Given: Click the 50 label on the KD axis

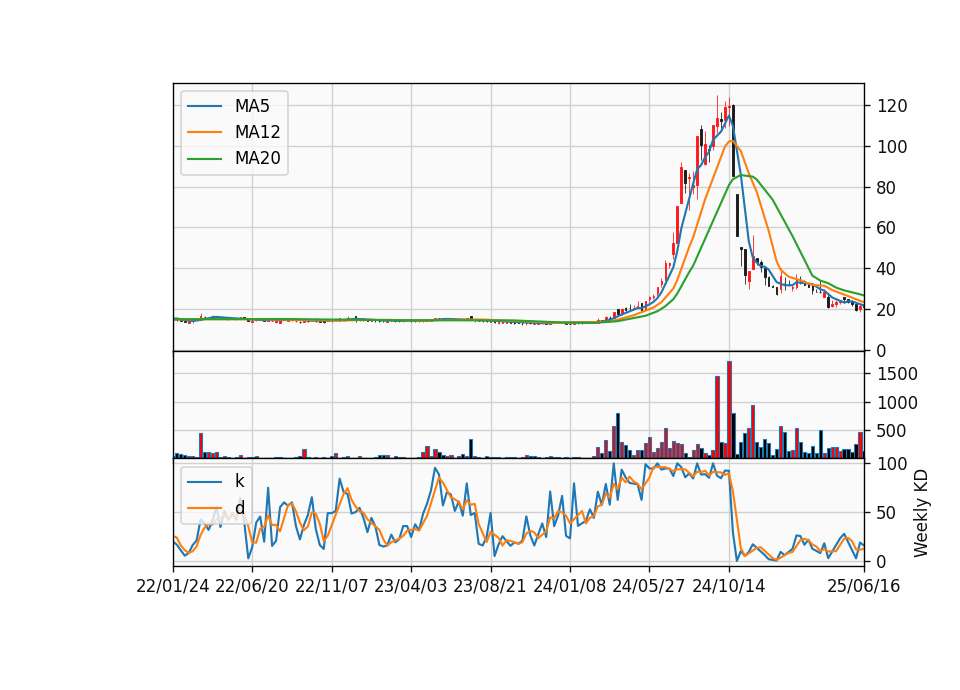Looking at the screenshot, I should click(x=886, y=513).
